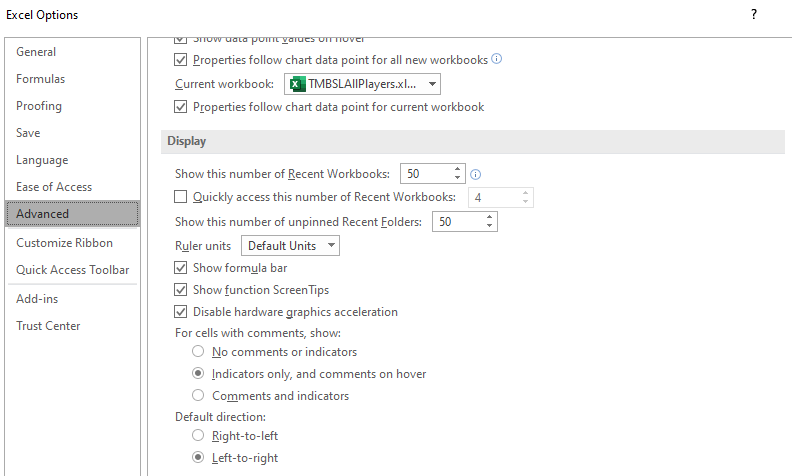The height and width of the screenshot is (476, 792).
Task: Uncheck Disable hardware graphics acceleration
Action: click(180, 312)
